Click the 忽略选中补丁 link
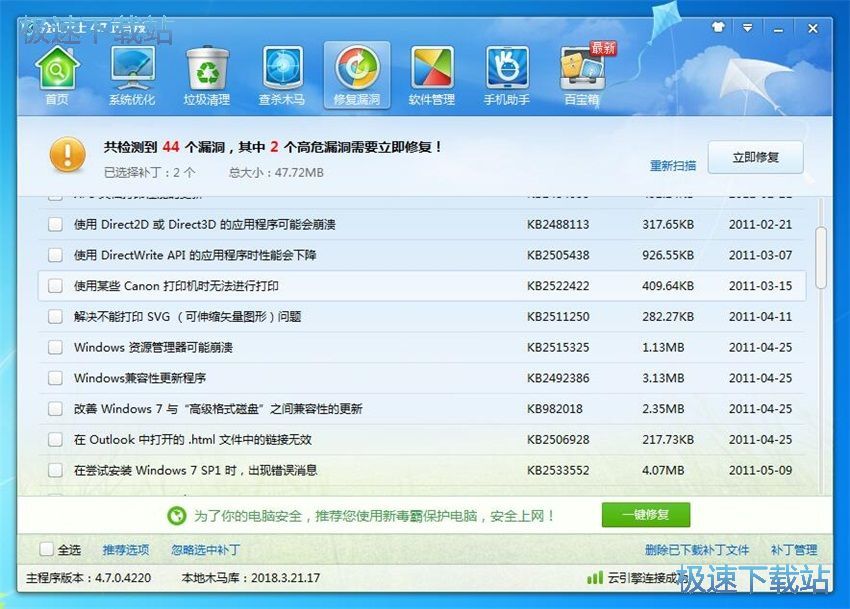 (205, 550)
